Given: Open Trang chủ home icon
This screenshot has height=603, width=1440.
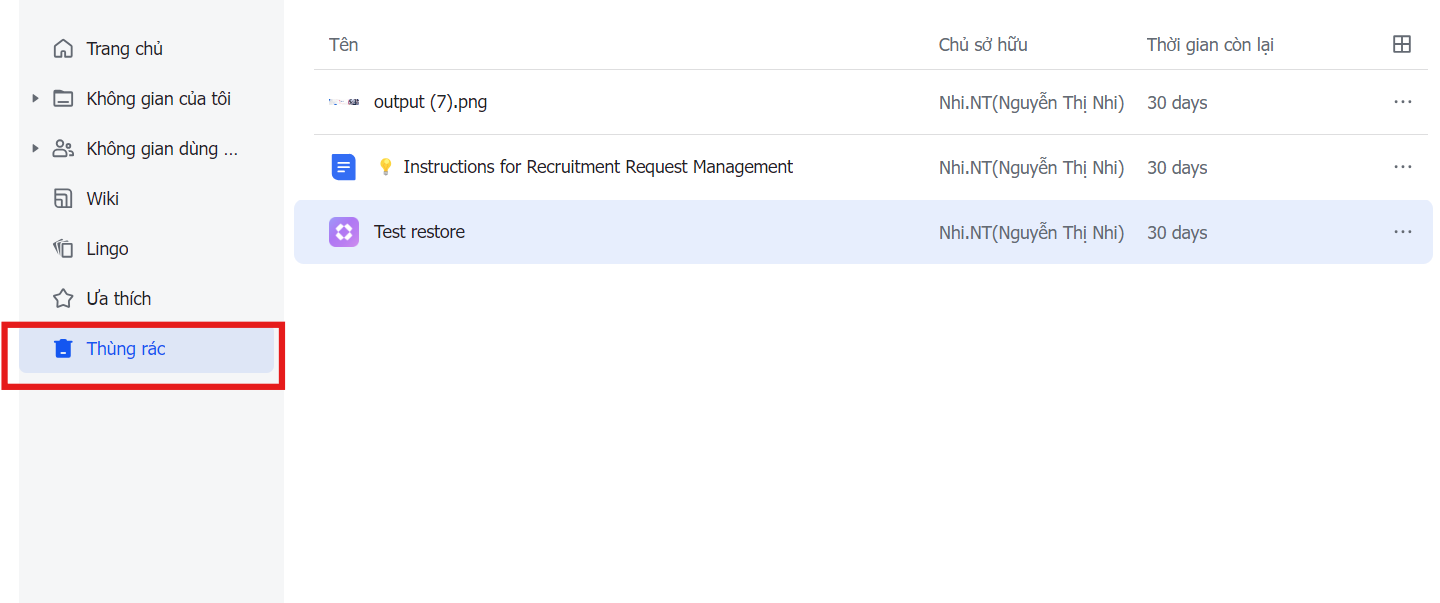Looking at the screenshot, I should pyautogui.click(x=63, y=49).
